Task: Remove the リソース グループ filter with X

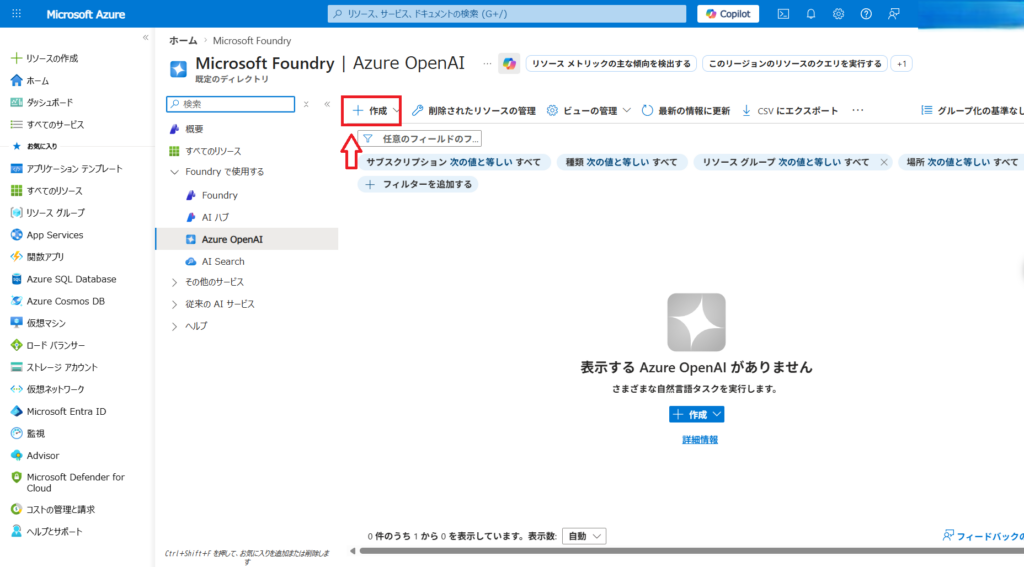Action: 884,162
